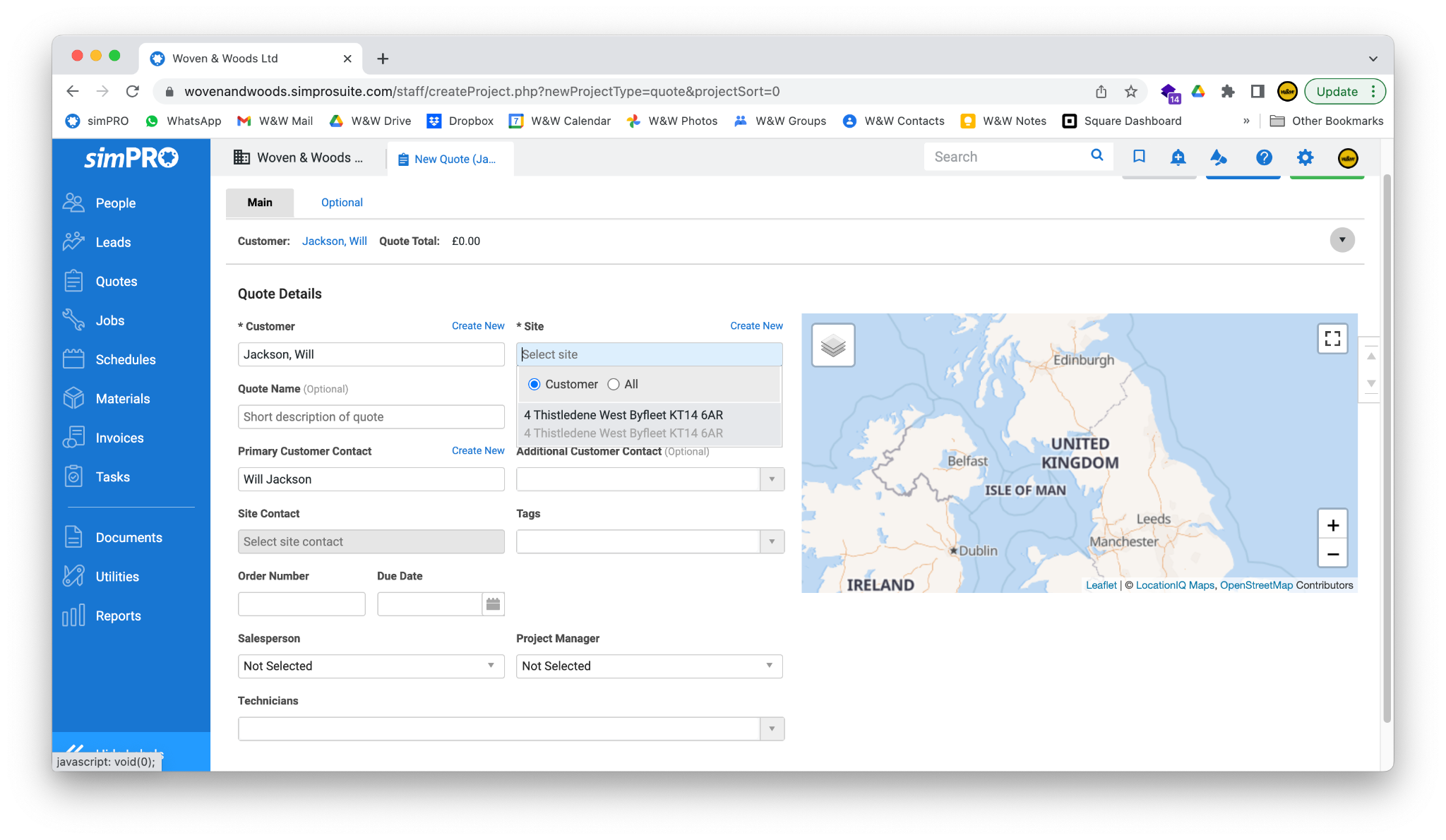The width and height of the screenshot is (1446, 840).
Task: Open Schedules in the sidebar
Action: point(125,359)
